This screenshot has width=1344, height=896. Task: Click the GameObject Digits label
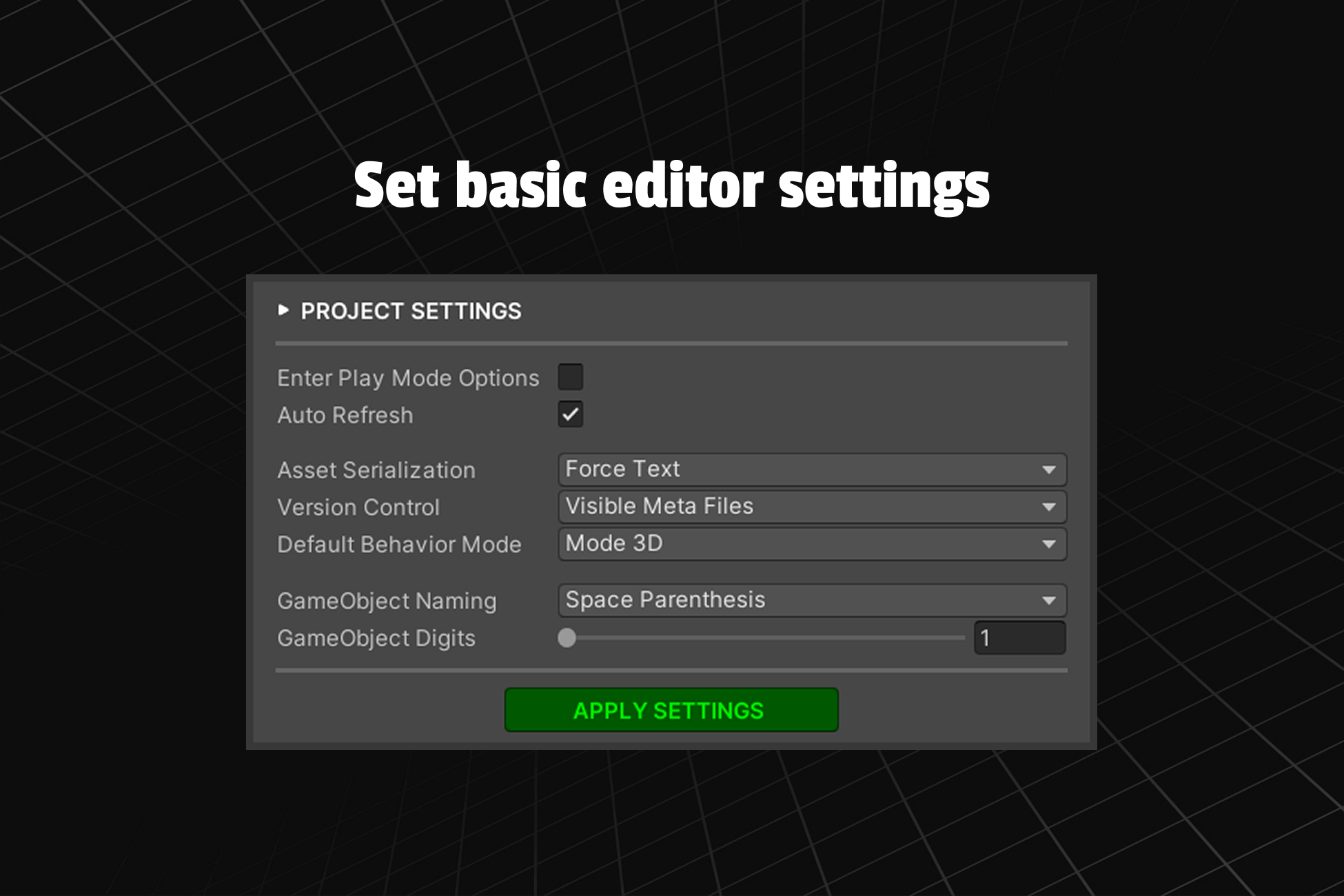pos(376,639)
